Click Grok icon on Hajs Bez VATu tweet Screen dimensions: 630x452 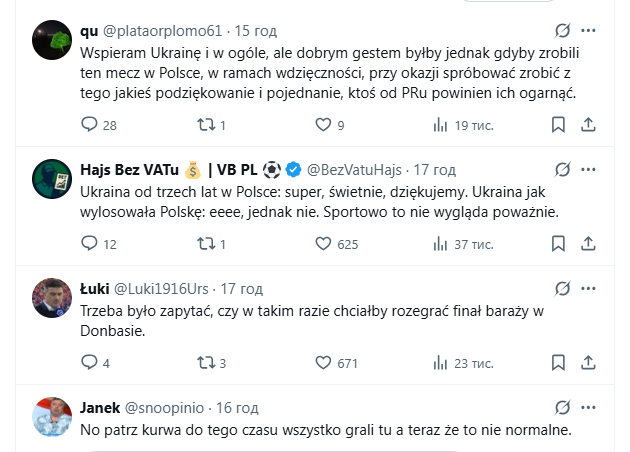coord(563,169)
